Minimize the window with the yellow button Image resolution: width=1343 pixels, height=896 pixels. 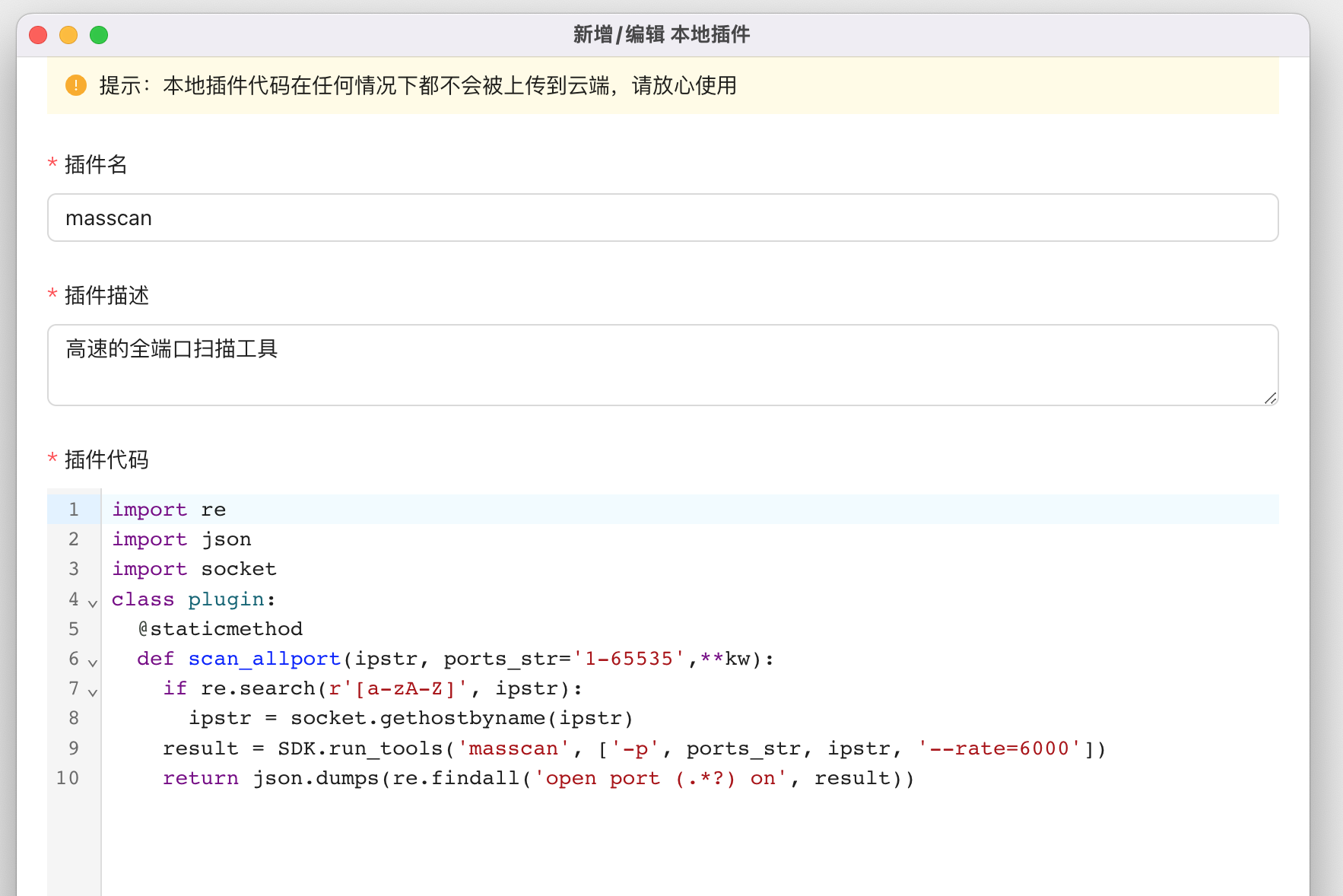coord(68,35)
